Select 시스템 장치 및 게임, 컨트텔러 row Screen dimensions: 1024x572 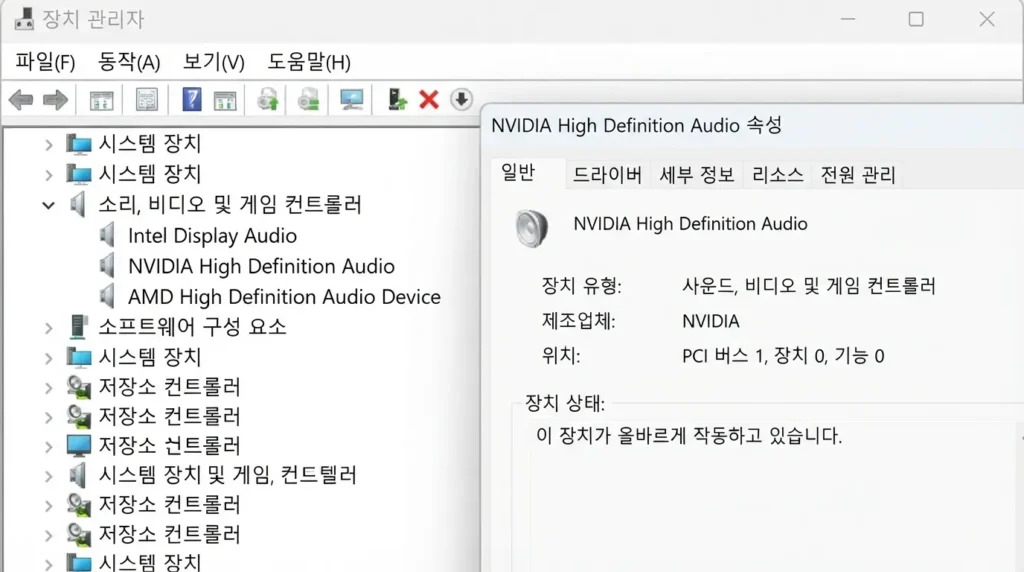click(x=227, y=475)
